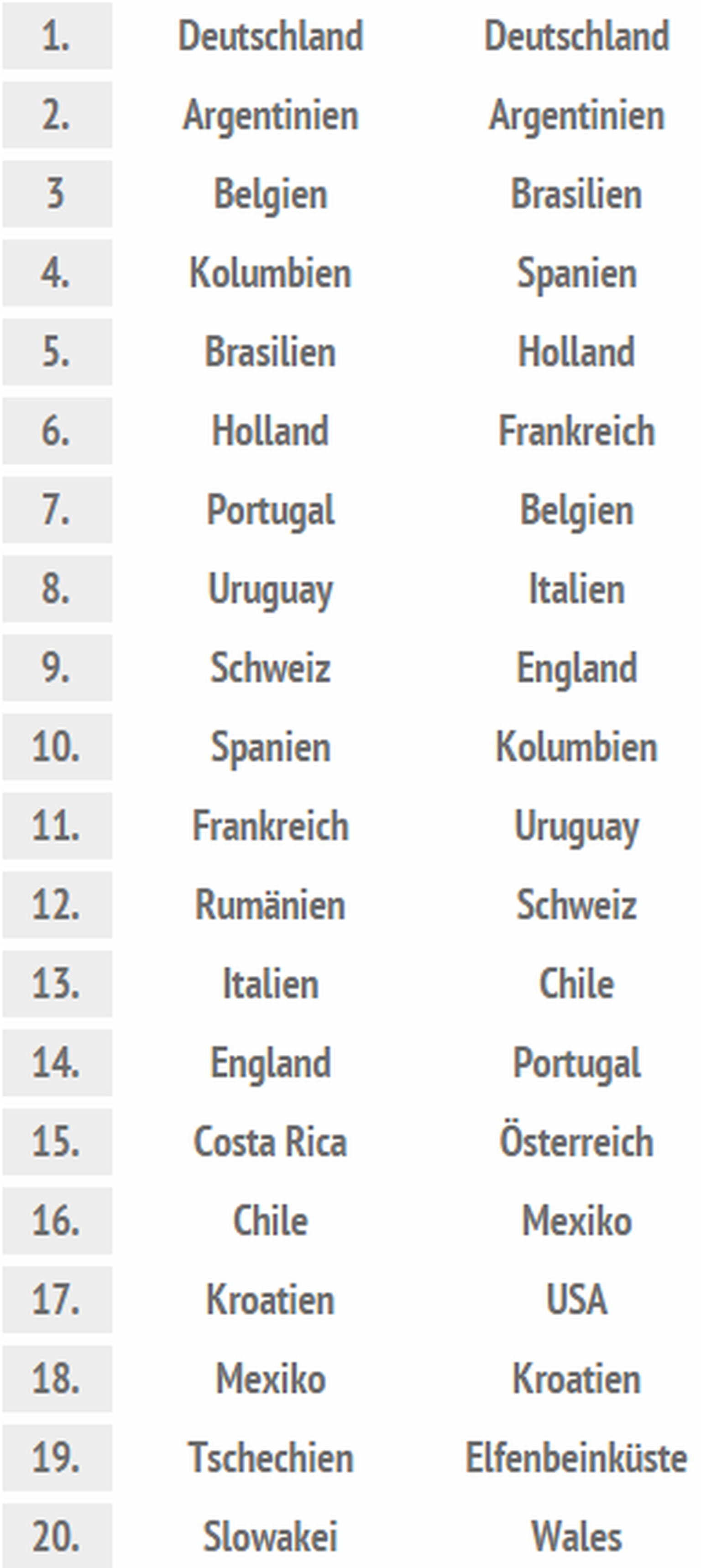The height and width of the screenshot is (1568, 701).
Task: Select Kroatien in the rank 18 row
Action: (x=576, y=1379)
